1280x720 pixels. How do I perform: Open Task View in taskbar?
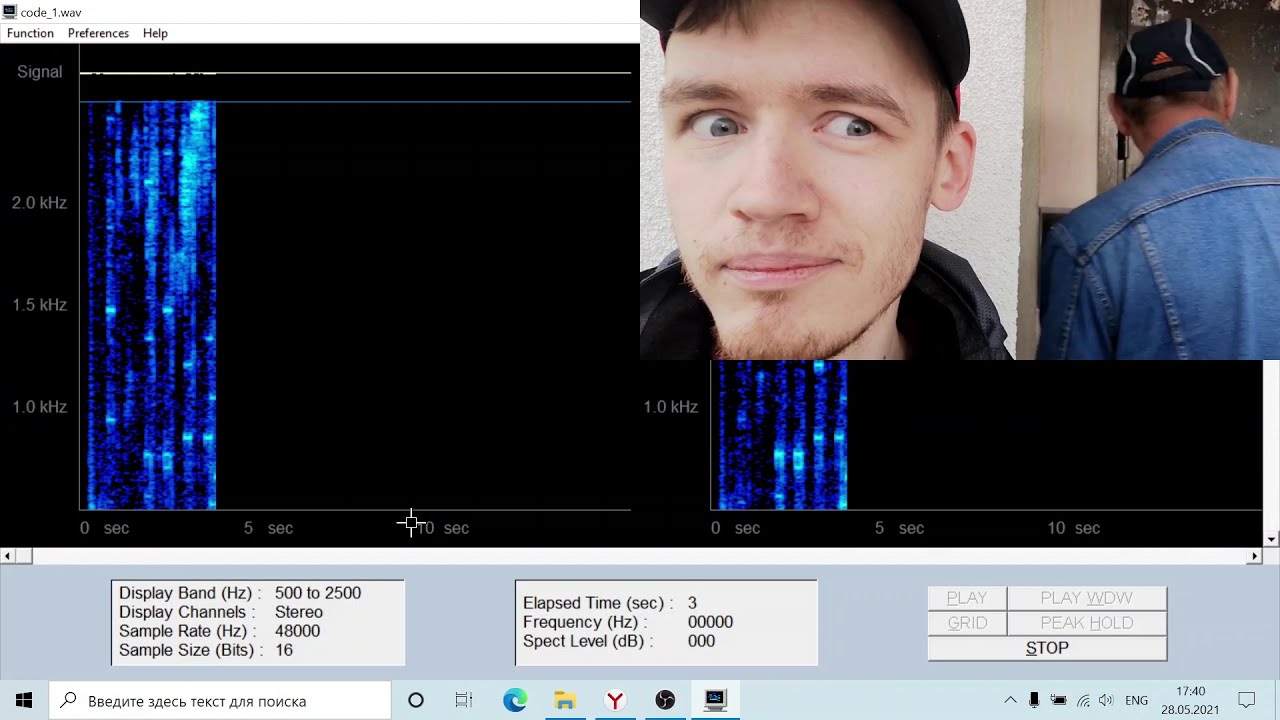[464, 701]
